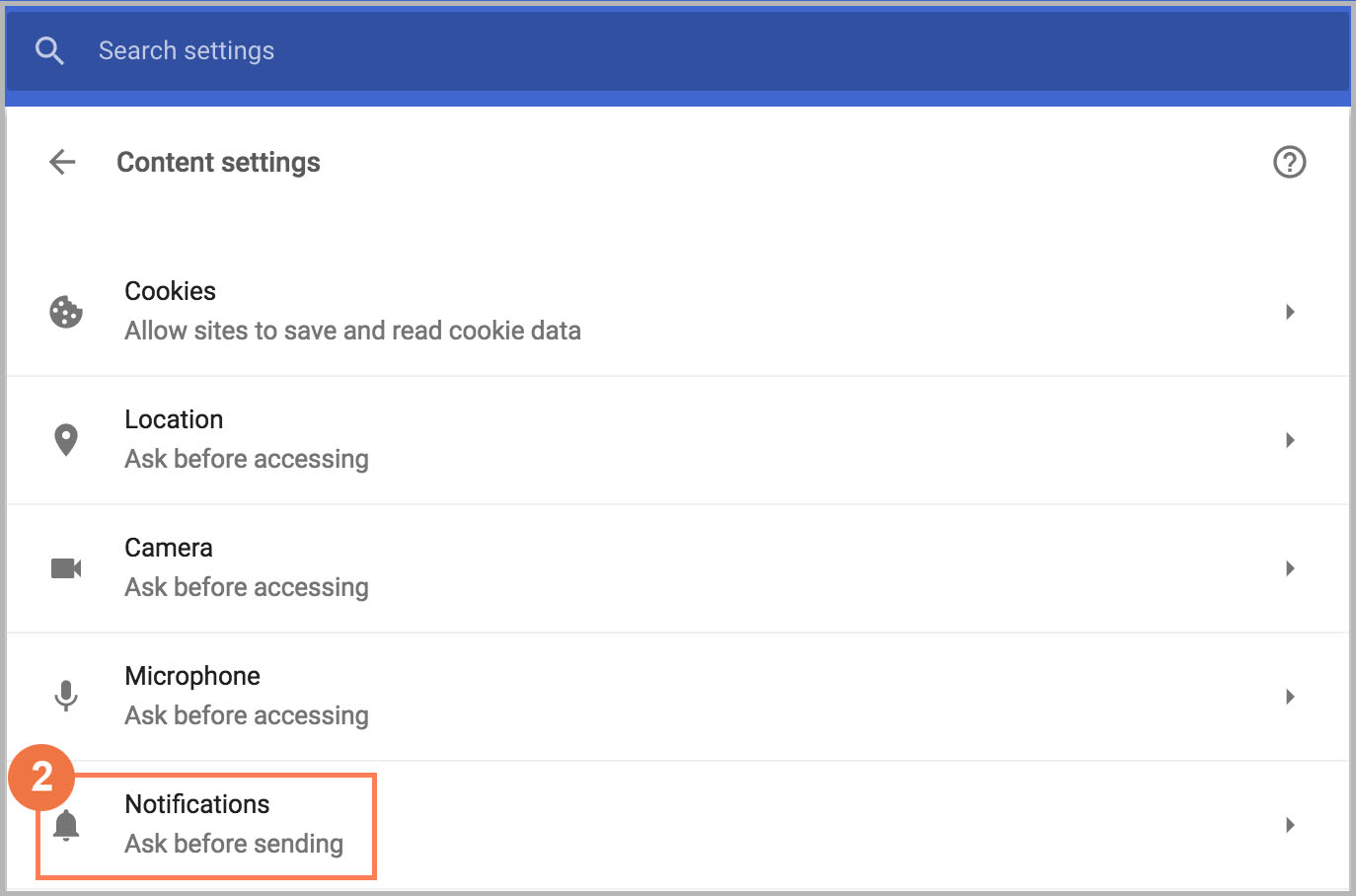Expand Notifications row arrow
1356x896 pixels.
tap(1290, 825)
